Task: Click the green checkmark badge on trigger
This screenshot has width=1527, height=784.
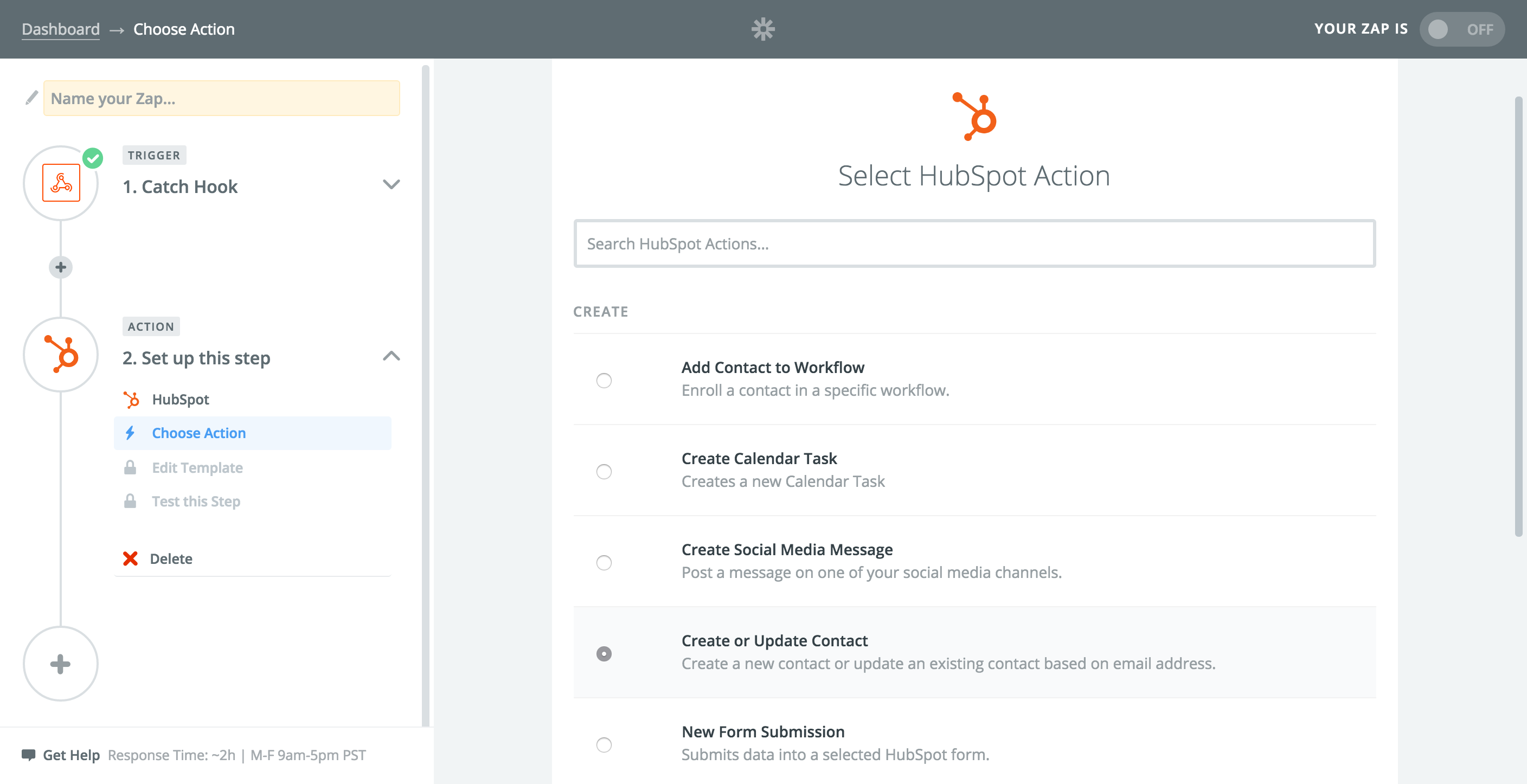Action: pyautogui.click(x=93, y=158)
